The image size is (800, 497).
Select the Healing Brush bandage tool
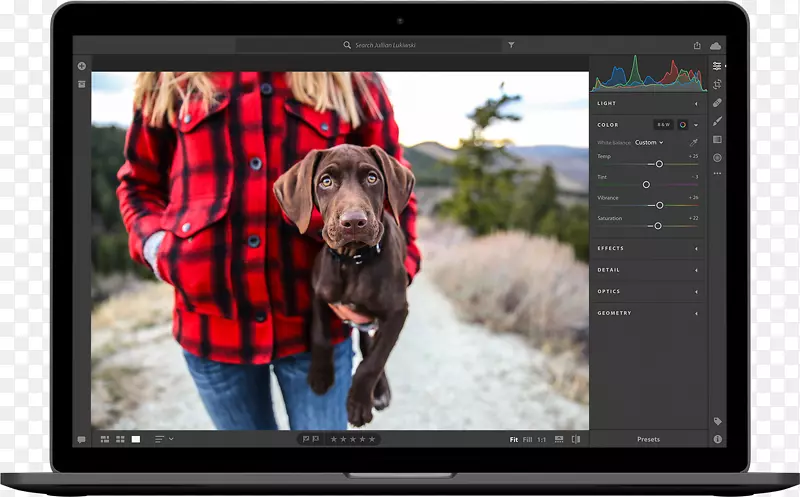[717, 103]
